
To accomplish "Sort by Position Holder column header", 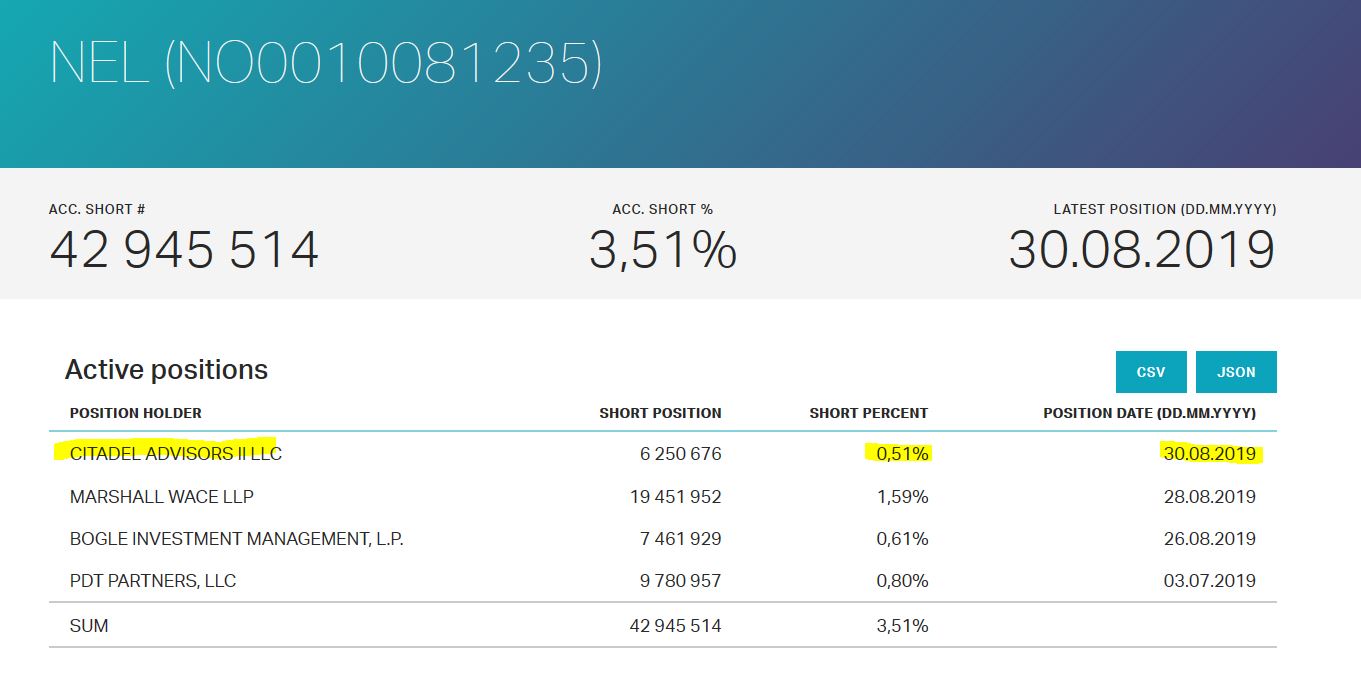I will coord(136,413).
